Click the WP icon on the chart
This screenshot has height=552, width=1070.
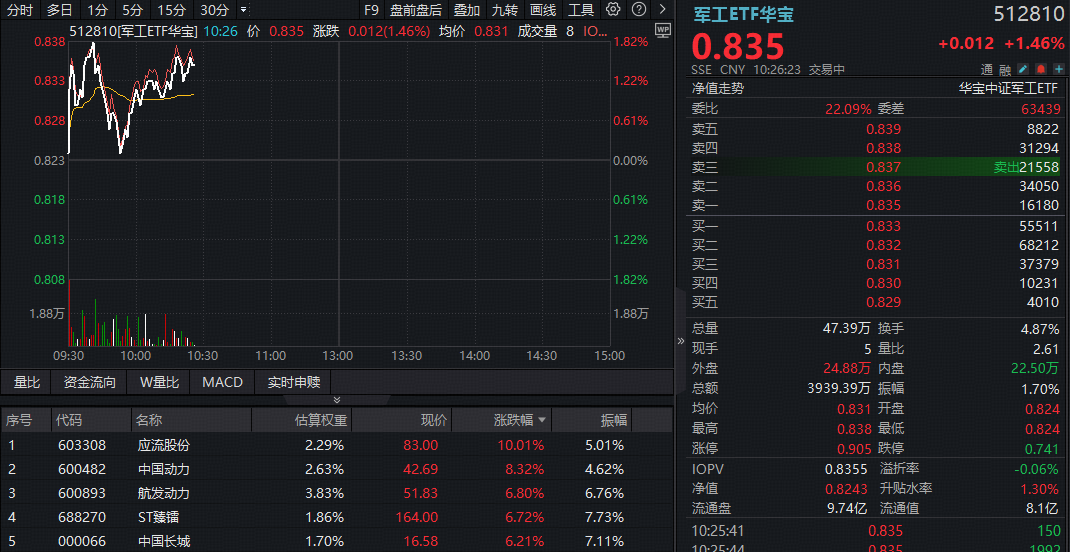pos(662,31)
